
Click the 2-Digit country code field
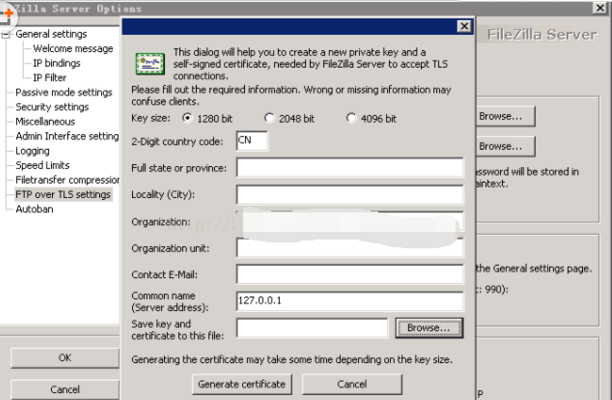(x=252, y=141)
